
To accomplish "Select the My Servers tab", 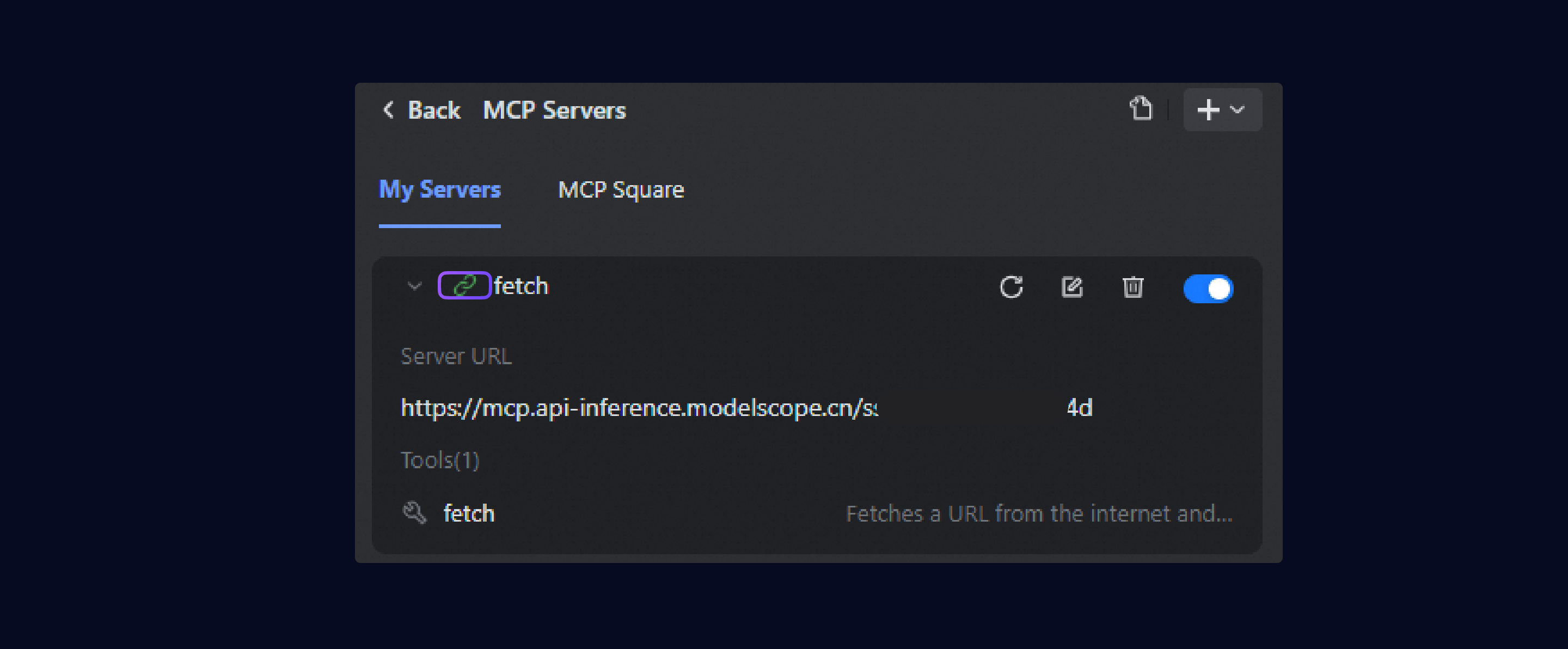I will click(439, 190).
